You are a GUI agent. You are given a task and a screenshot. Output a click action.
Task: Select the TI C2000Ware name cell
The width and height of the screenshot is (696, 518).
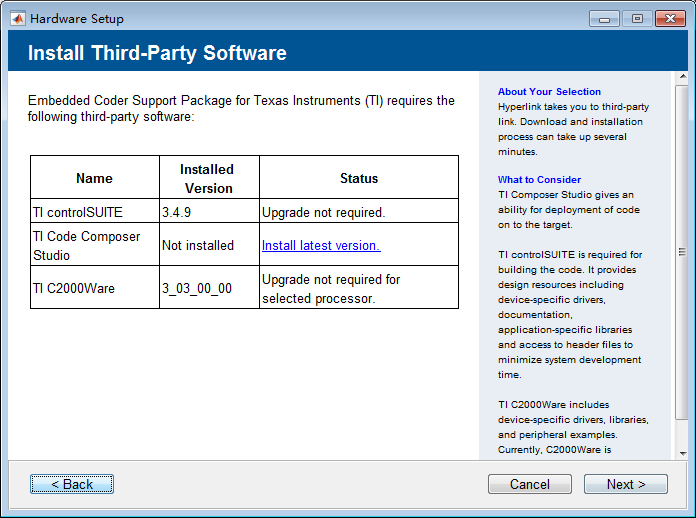95,287
